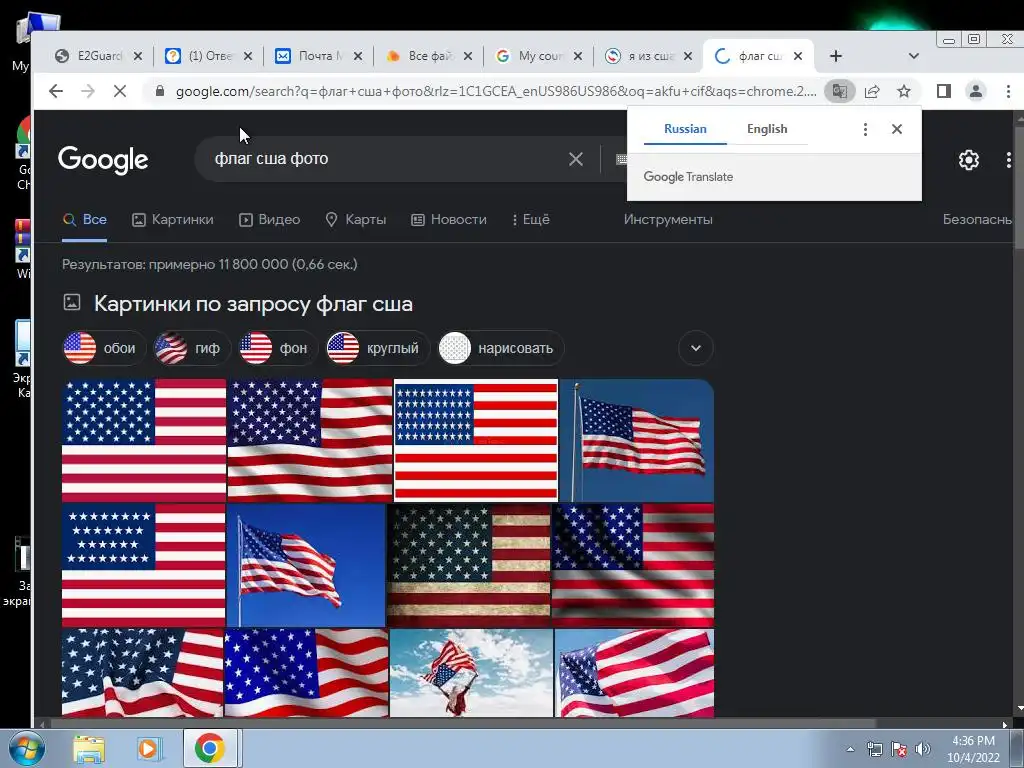Share this page using the share icon
Viewport: 1024px width, 768px height.
point(872,91)
